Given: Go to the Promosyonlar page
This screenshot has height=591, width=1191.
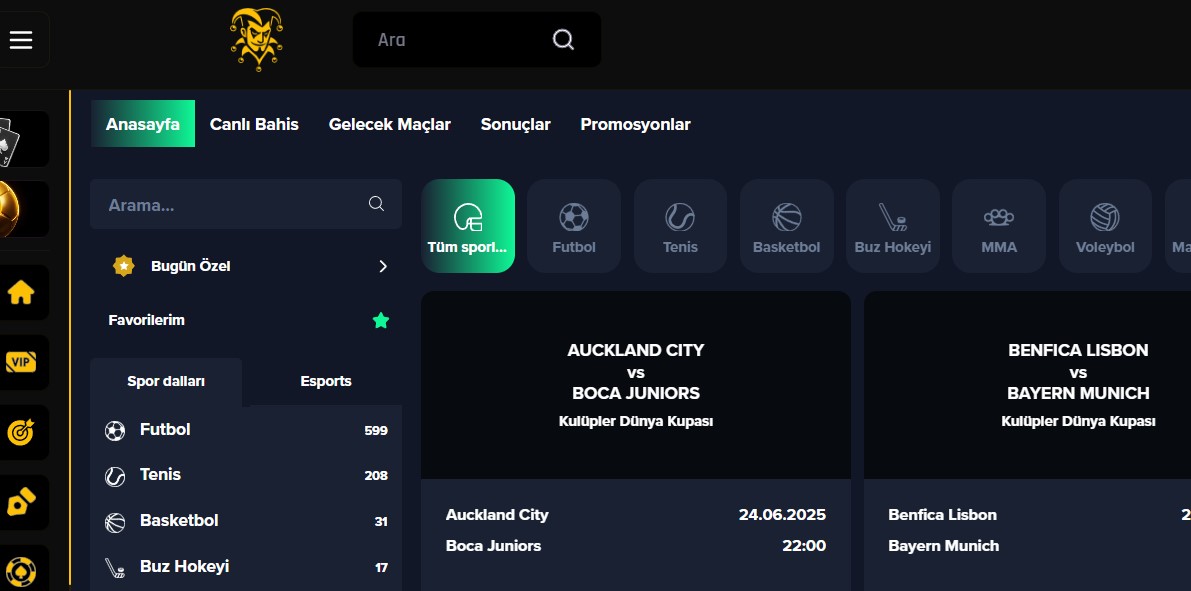Looking at the screenshot, I should coord(635,124).
